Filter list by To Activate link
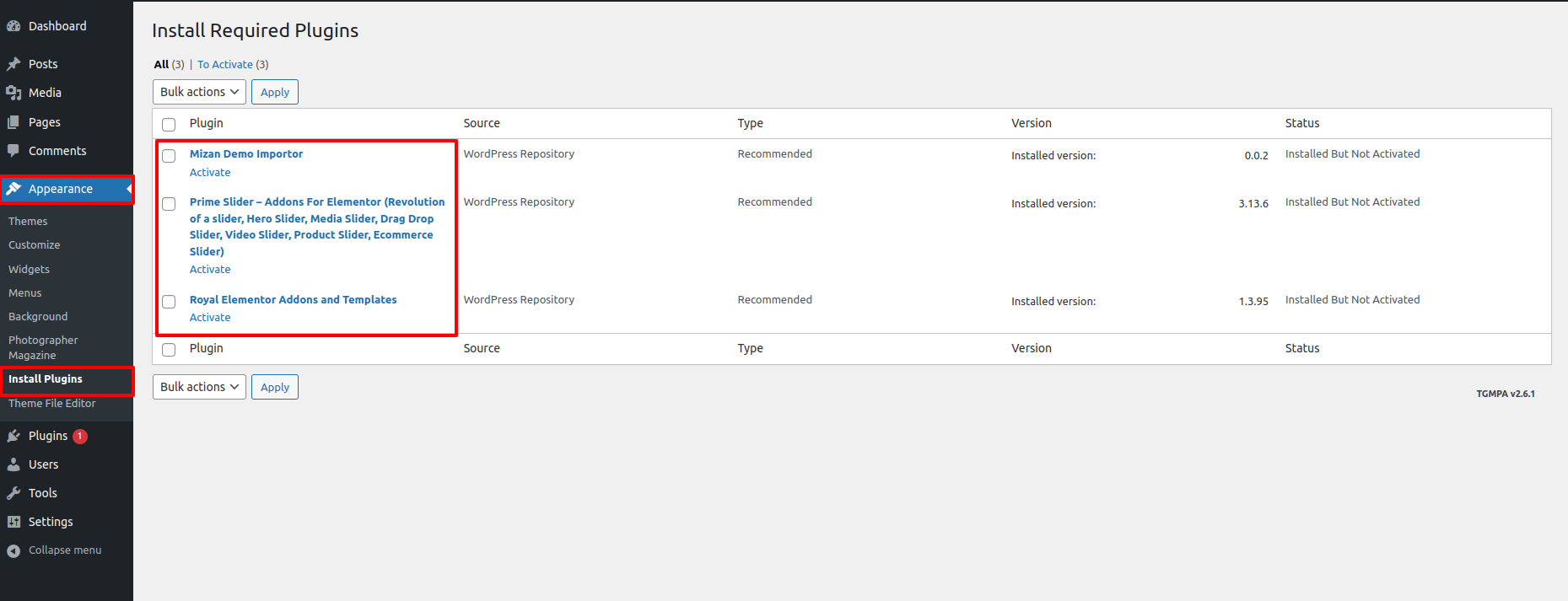The height and width of the screenshot is (601, 1568). pyautogui.click(x=225, y=65)
